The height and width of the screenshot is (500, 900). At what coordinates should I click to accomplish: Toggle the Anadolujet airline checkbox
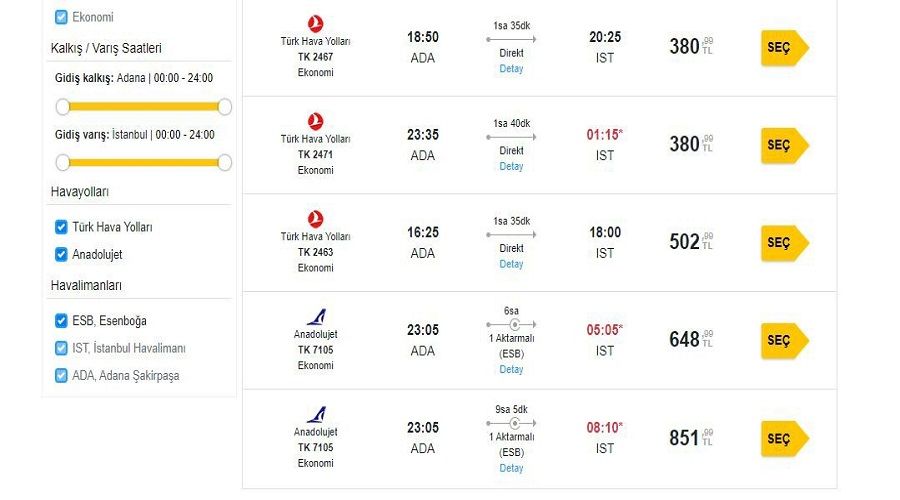(x=61, y=254)
